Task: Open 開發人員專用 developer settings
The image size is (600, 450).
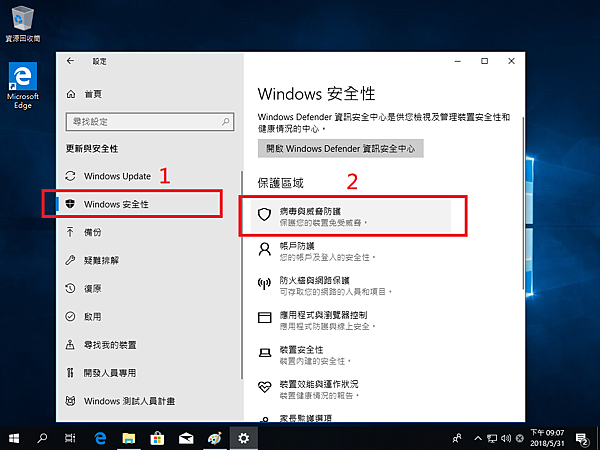Action: tap(110, 373)
